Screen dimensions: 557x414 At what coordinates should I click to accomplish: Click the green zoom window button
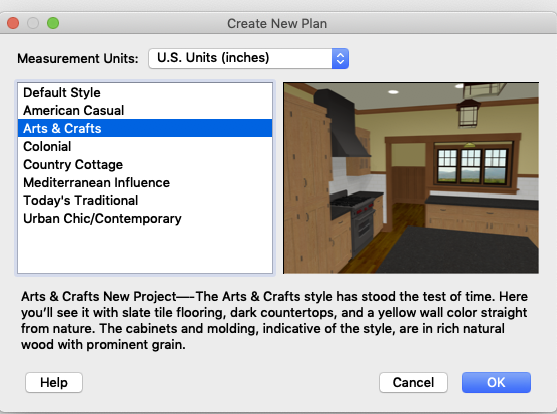coord(53,23)
